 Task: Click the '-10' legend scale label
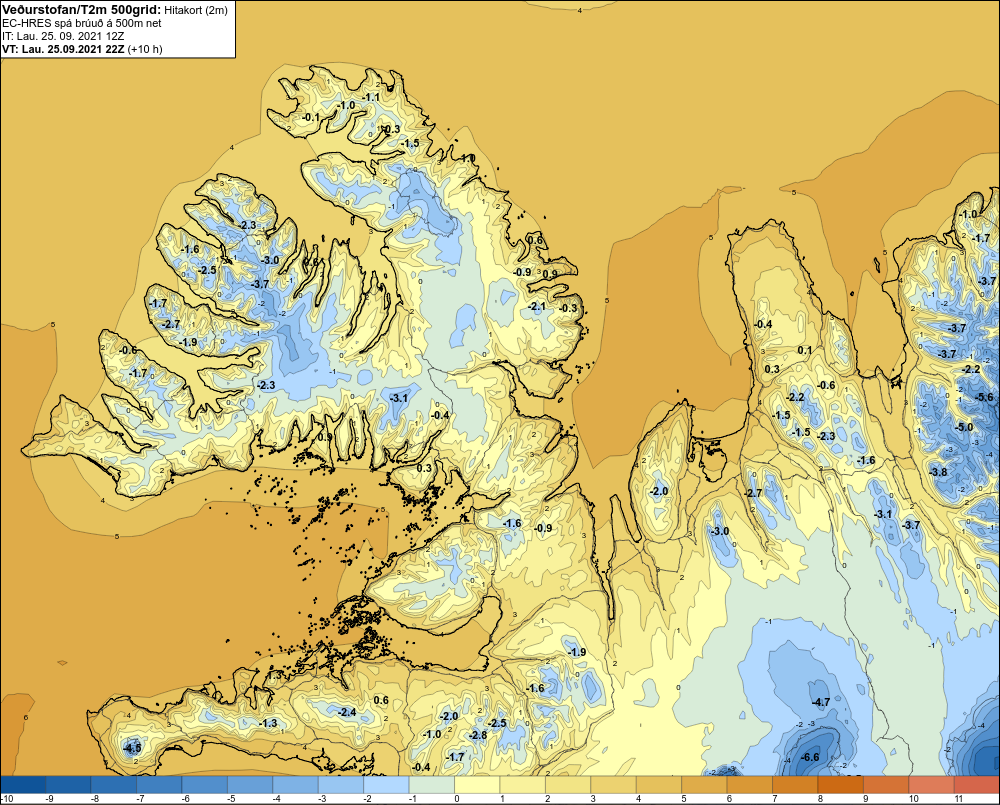coord(7,799)
